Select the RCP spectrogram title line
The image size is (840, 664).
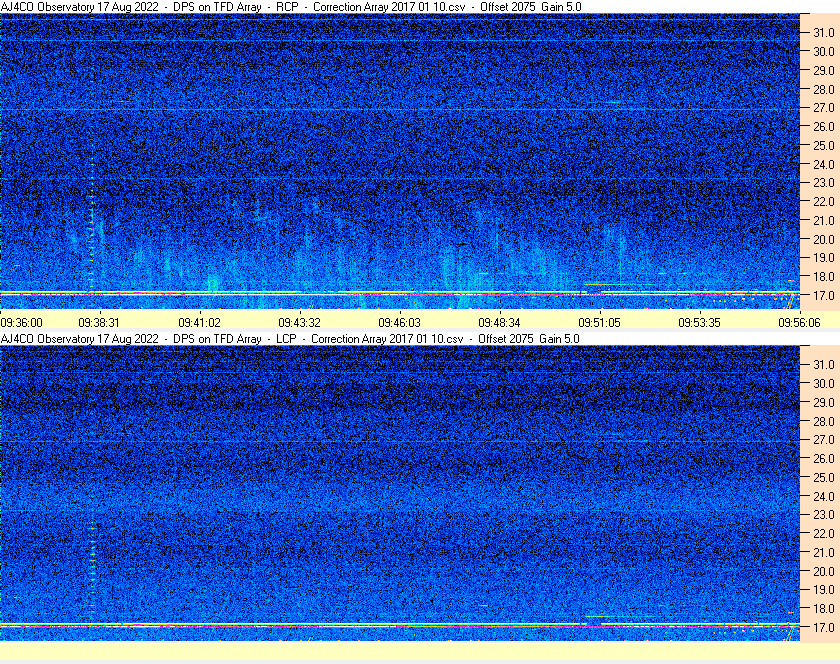pos(291,7)
